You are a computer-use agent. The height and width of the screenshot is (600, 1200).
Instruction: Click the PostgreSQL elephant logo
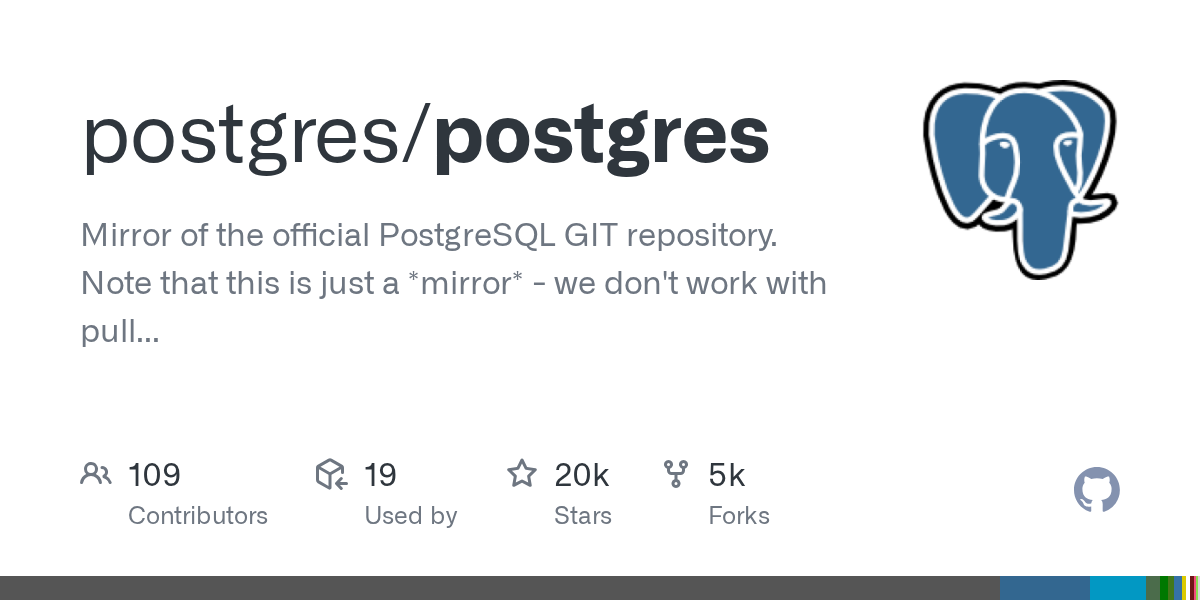click(x=1021, y=180)
